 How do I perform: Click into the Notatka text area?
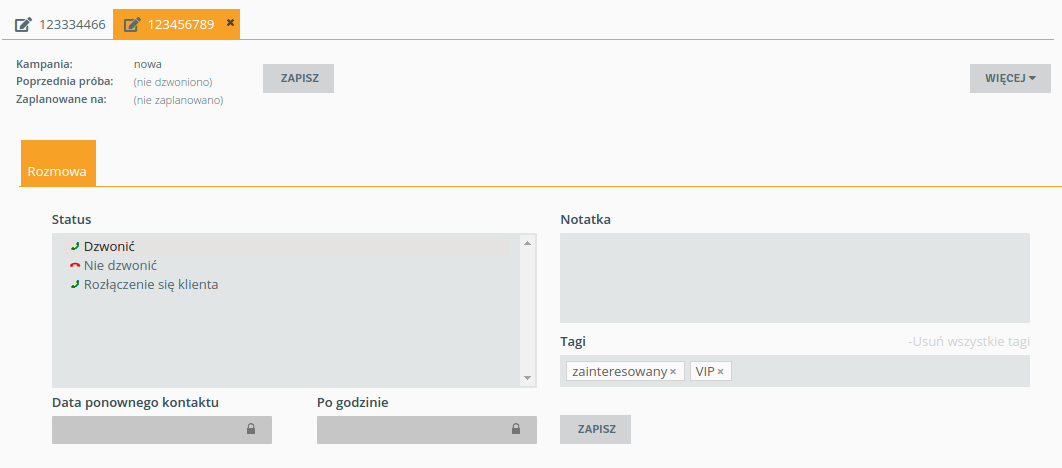[794, 278]
